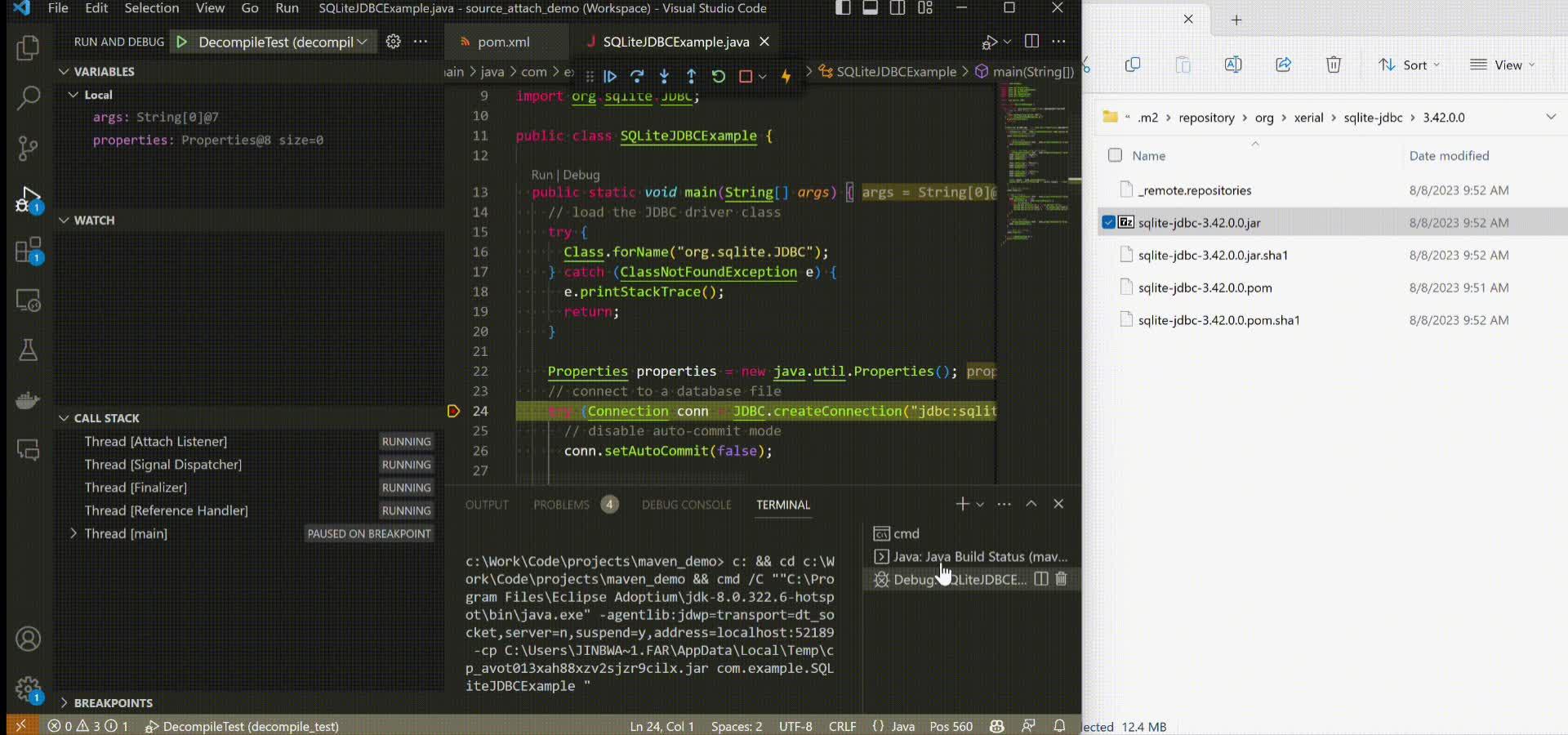Open the Docker view in activity bar

tap(28, 400)
